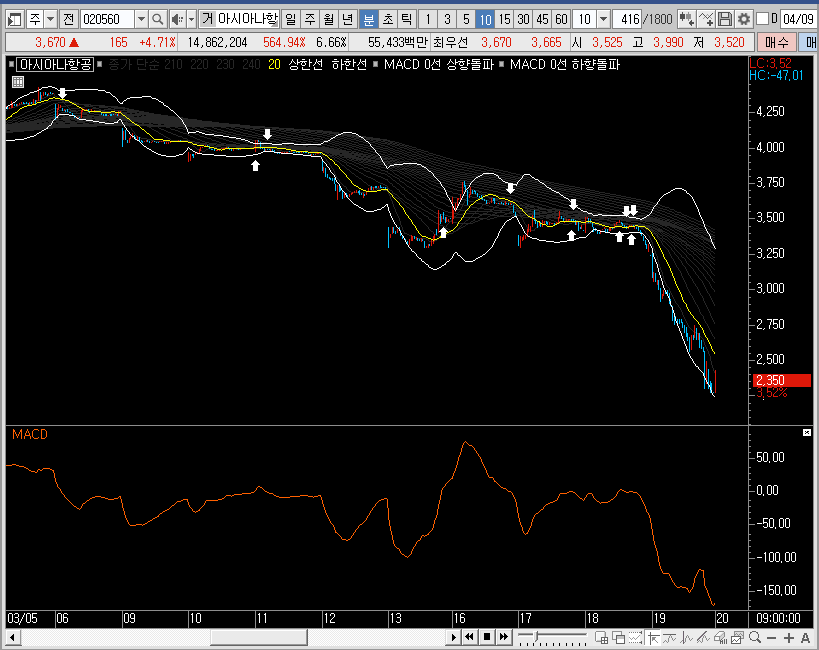Viewport: 819px width, 650px height.
Task: Toggle the 종가 단순 moving average legend marker
Action: 101,65
